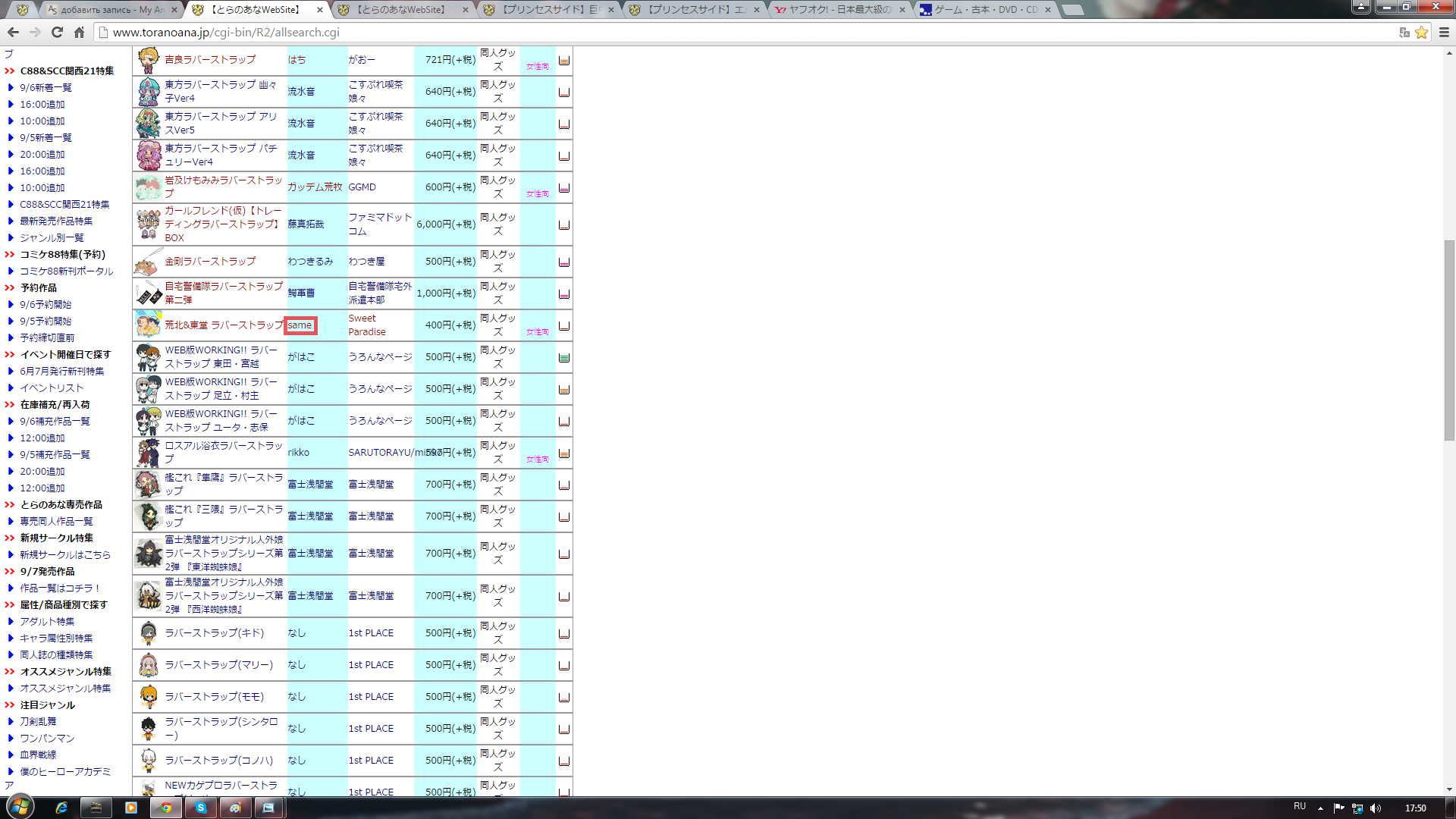The width and height of the screenshot is (1456, 819).
Task: Click cart icon for ガールフレンド(仮) BOX row
Action: [563, 225]
